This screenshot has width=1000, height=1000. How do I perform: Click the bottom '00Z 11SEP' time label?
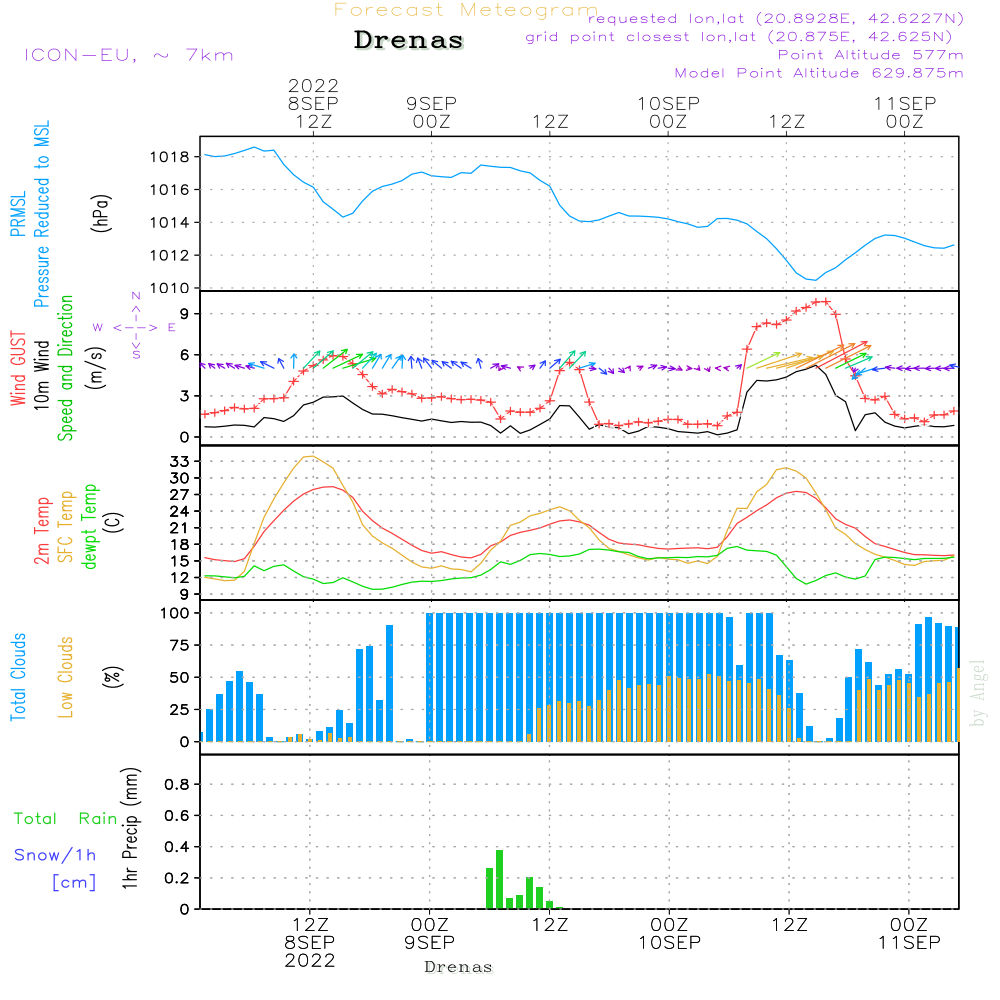(909, 934)
